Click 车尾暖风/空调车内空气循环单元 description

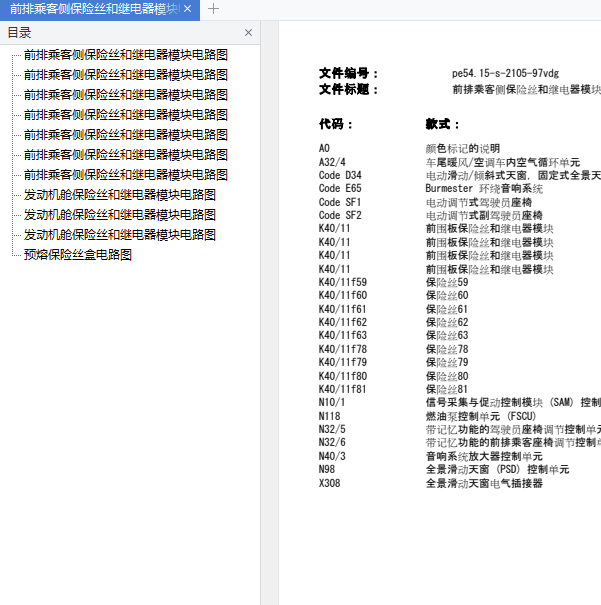[x=503, y=162]
